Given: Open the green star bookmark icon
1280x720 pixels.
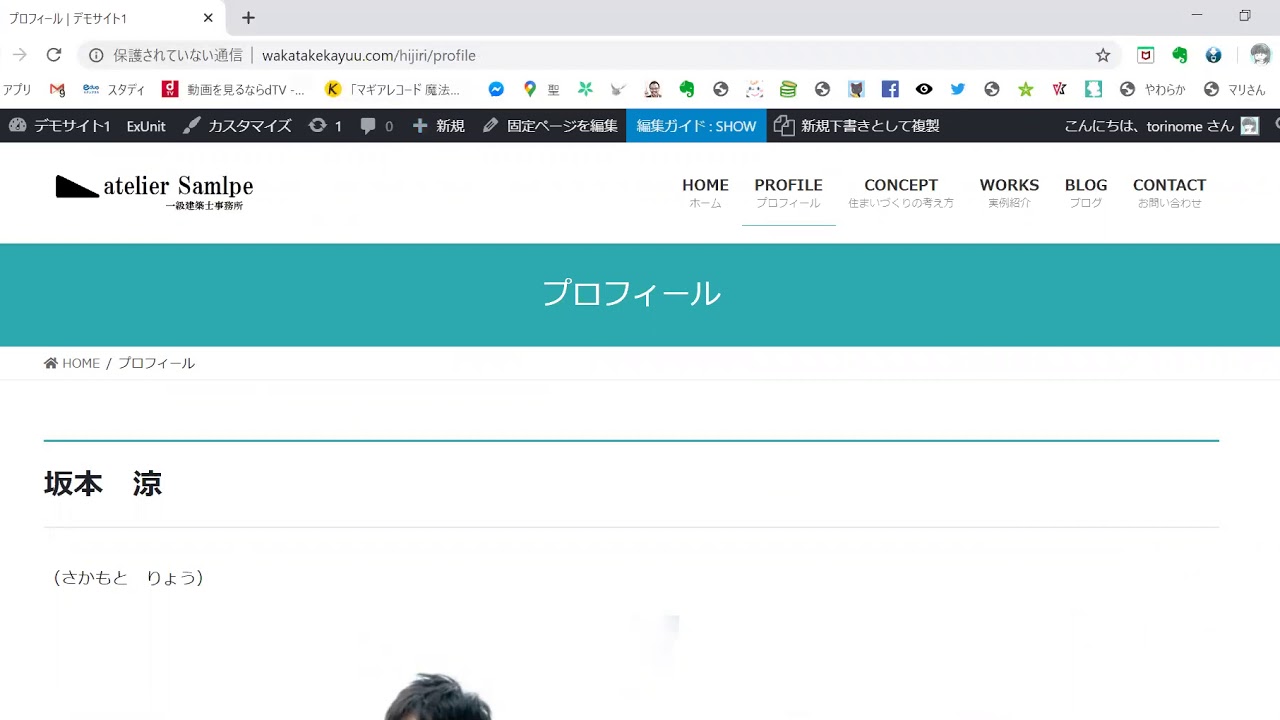Looking at the screenshot, I should (1026, 89).
